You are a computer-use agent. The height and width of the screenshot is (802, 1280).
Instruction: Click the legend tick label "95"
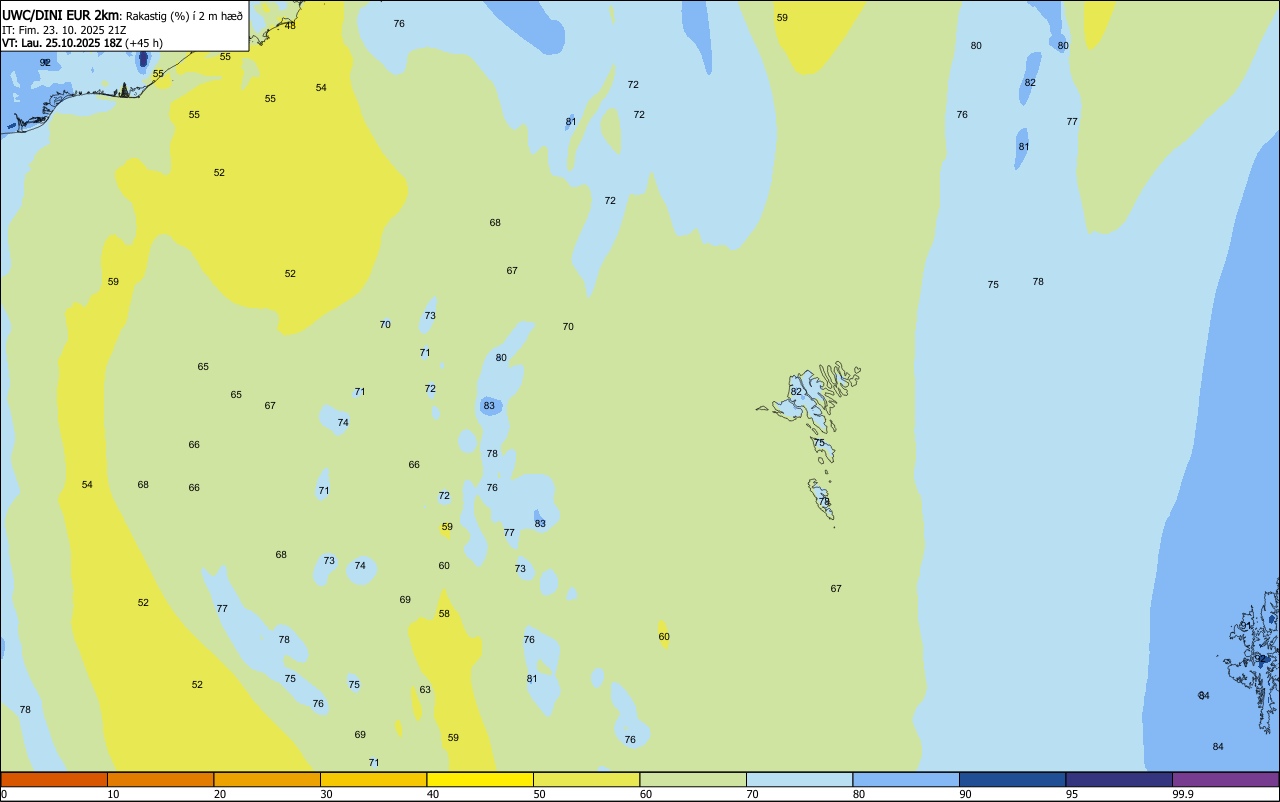[1072, 794]
